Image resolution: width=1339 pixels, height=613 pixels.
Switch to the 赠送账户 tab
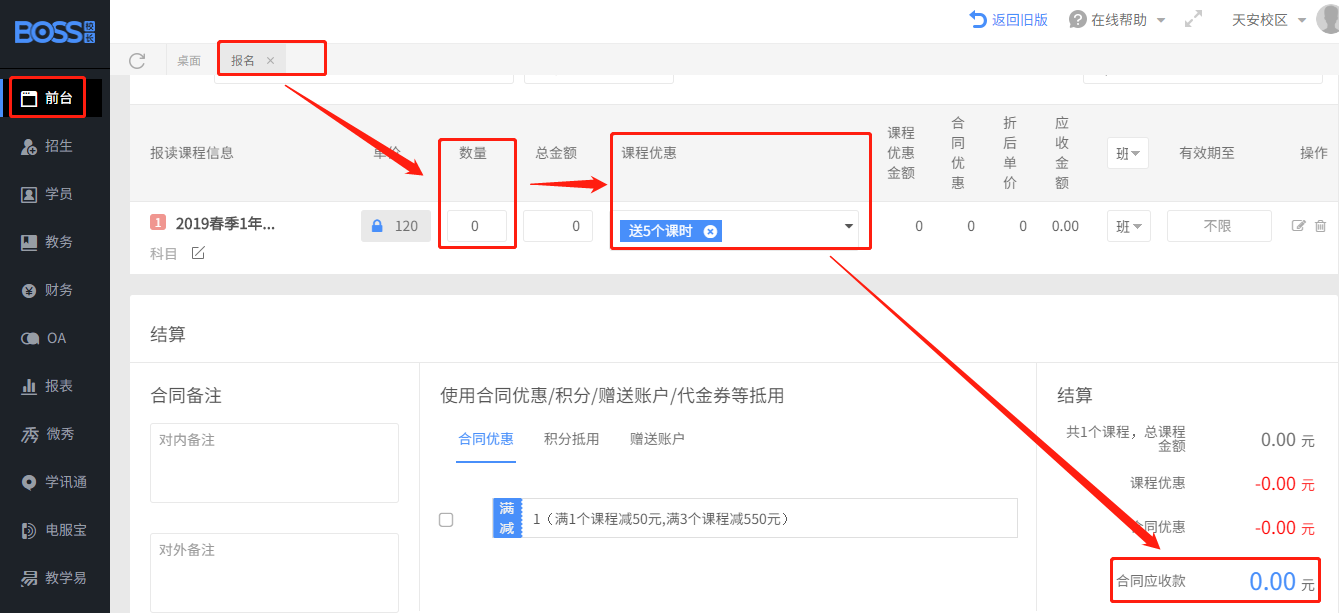657,439
